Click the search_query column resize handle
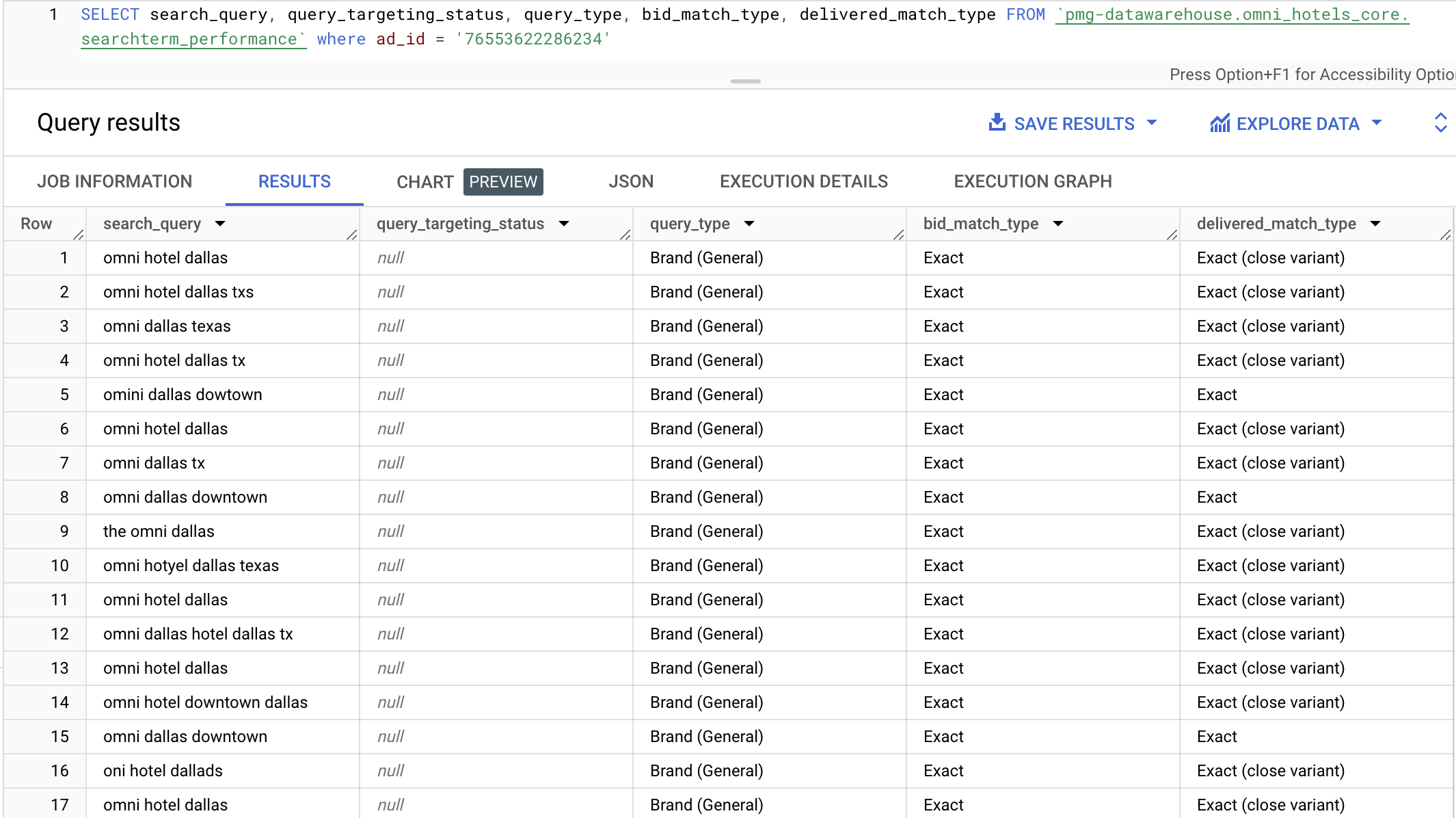The image size is (1456, 818). coord(352,235)
